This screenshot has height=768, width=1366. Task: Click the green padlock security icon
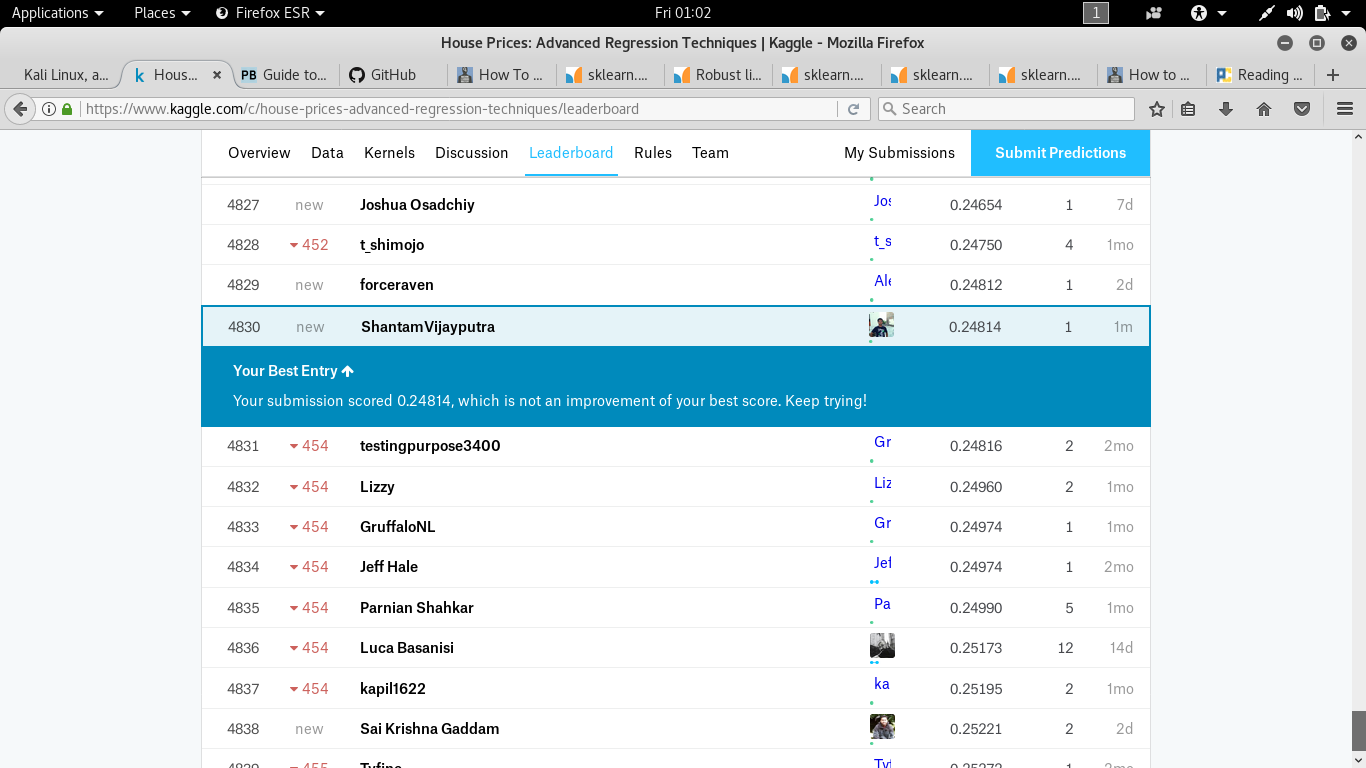[67, 109]
